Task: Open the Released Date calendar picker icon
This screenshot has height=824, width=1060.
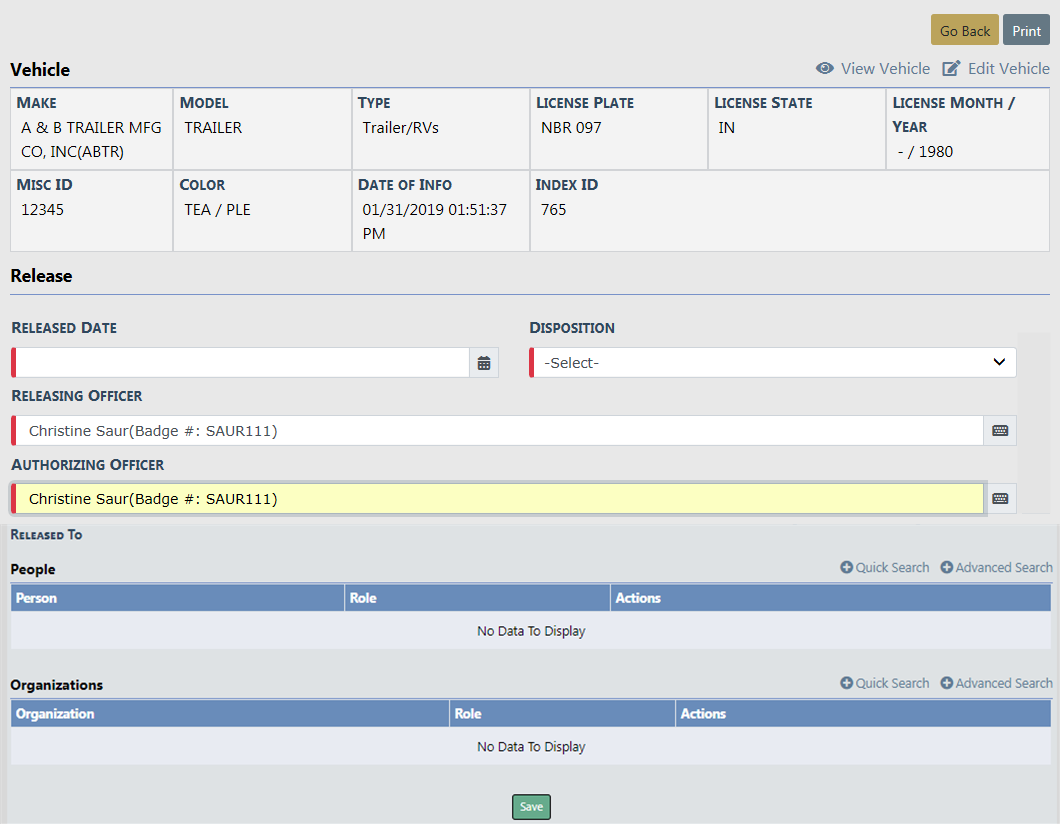Action: (x=484, y=363)
